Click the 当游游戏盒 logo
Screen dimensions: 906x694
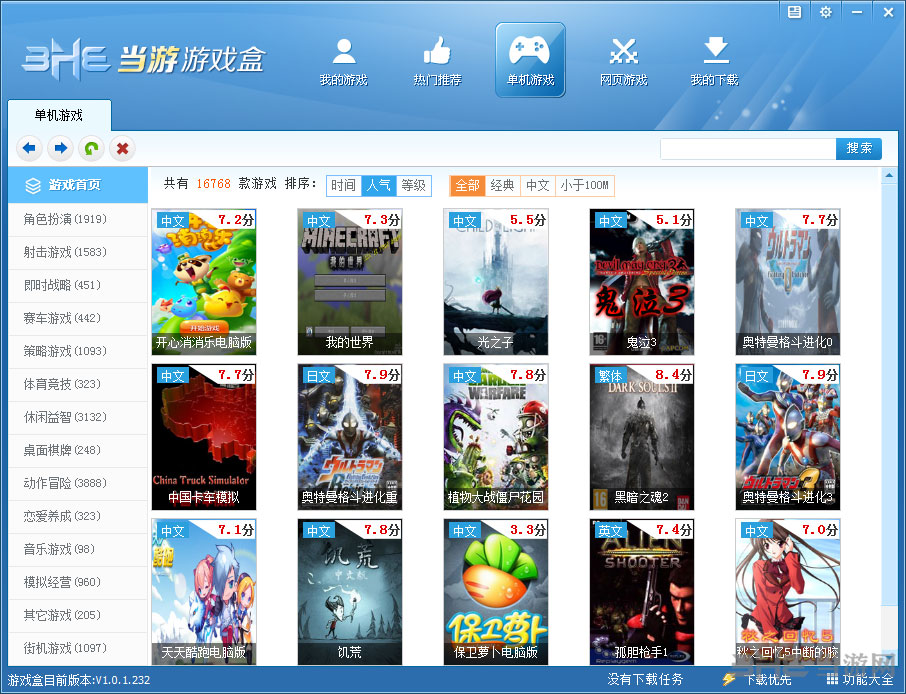coord(143,60)
